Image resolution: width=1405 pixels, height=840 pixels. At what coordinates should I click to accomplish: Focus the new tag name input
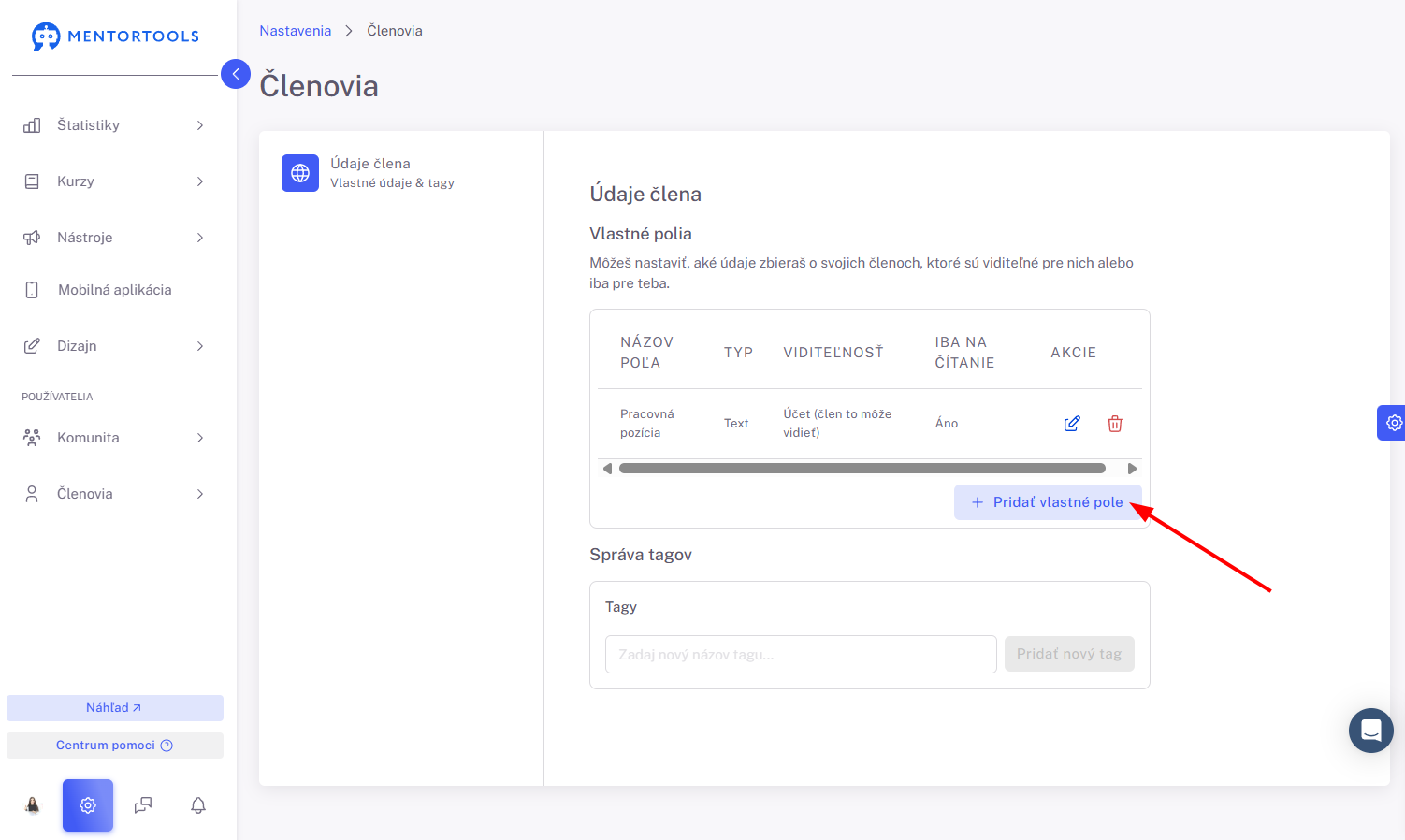coord(801,655)
